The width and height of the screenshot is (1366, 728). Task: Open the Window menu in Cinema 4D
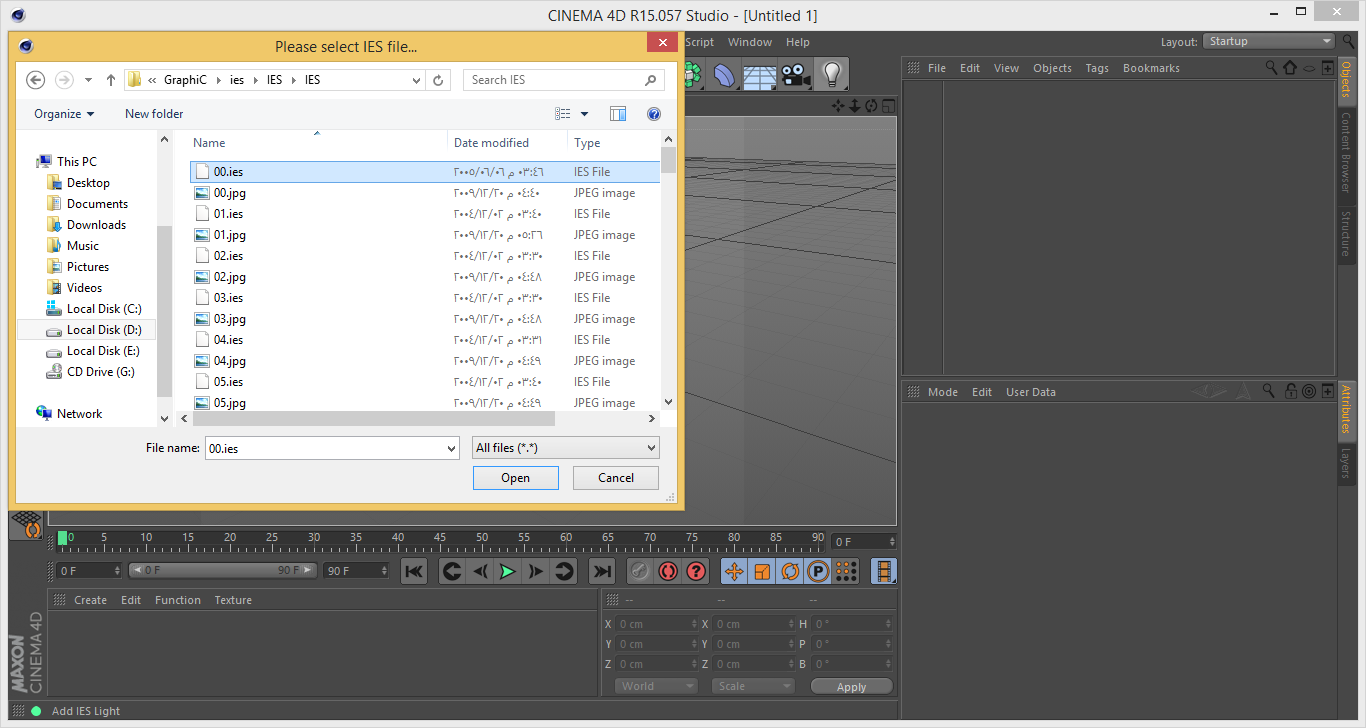[x=750, y=42]
